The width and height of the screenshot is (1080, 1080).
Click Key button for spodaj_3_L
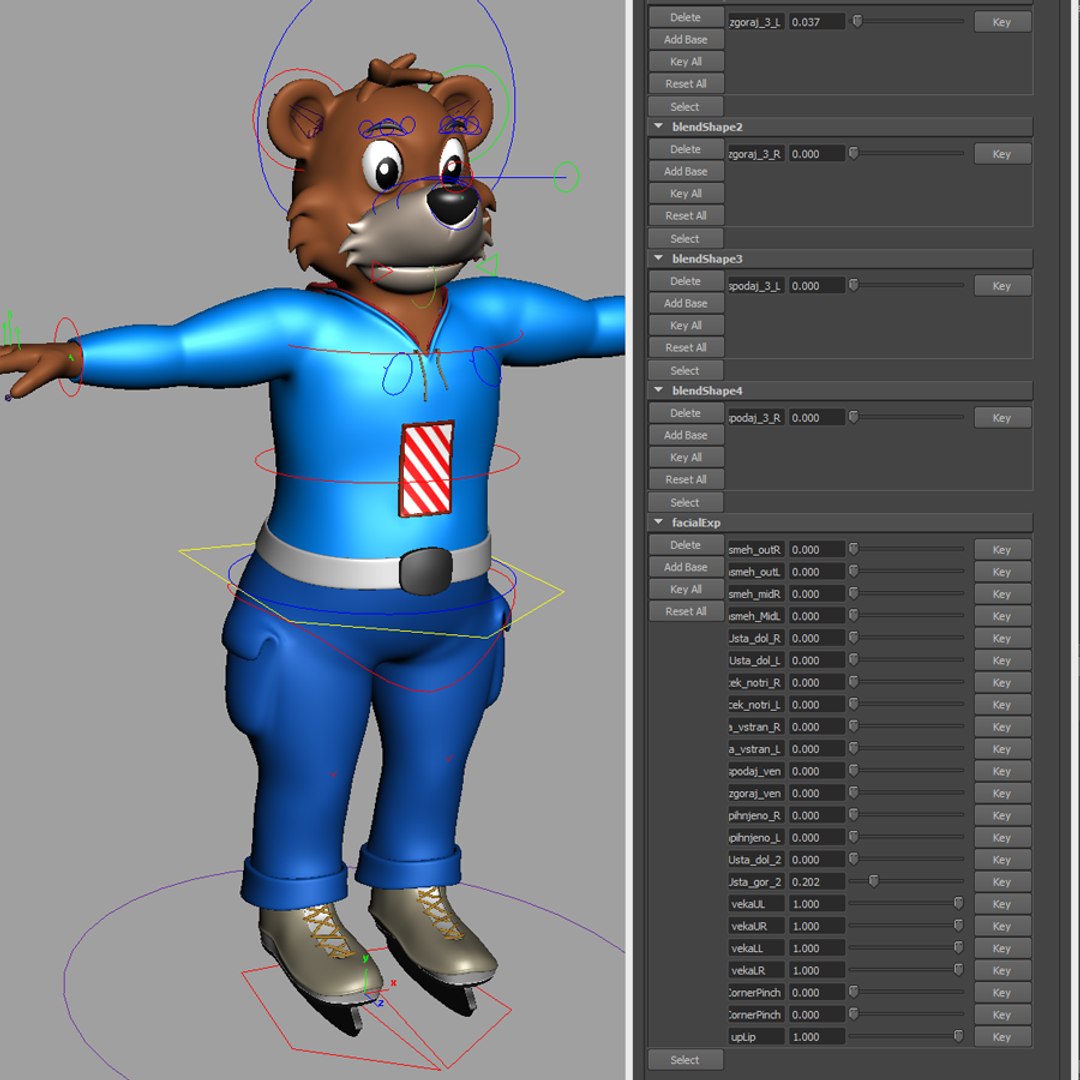pos(1002,286)
